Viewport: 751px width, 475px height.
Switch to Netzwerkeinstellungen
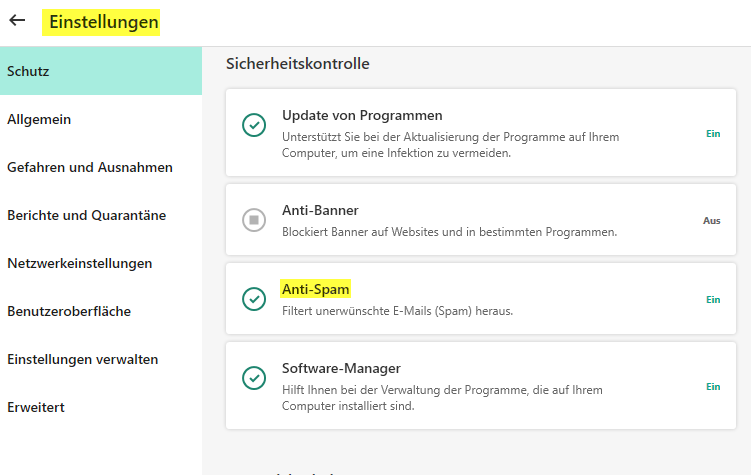click(80, 263)
